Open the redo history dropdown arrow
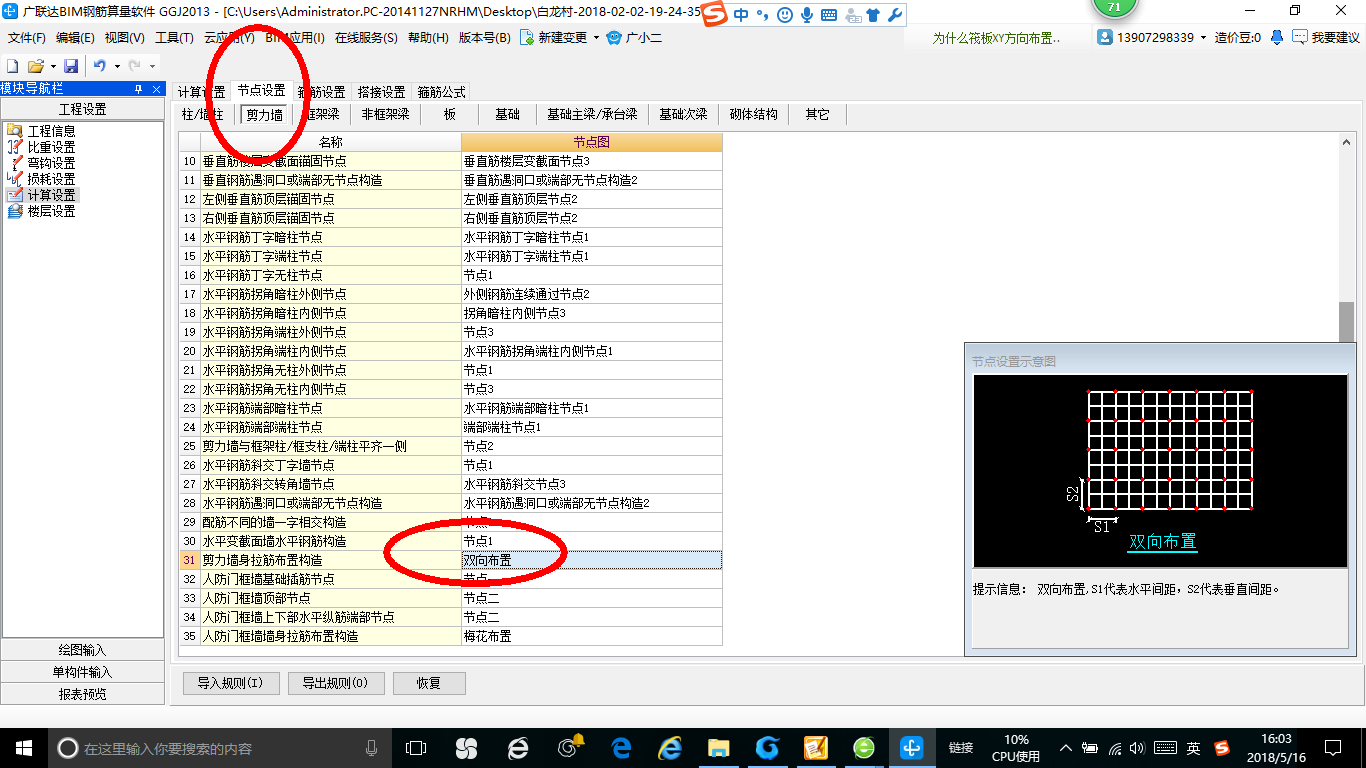The height and width of the screenshot is (768, 1366). click(x=152, y=66)
